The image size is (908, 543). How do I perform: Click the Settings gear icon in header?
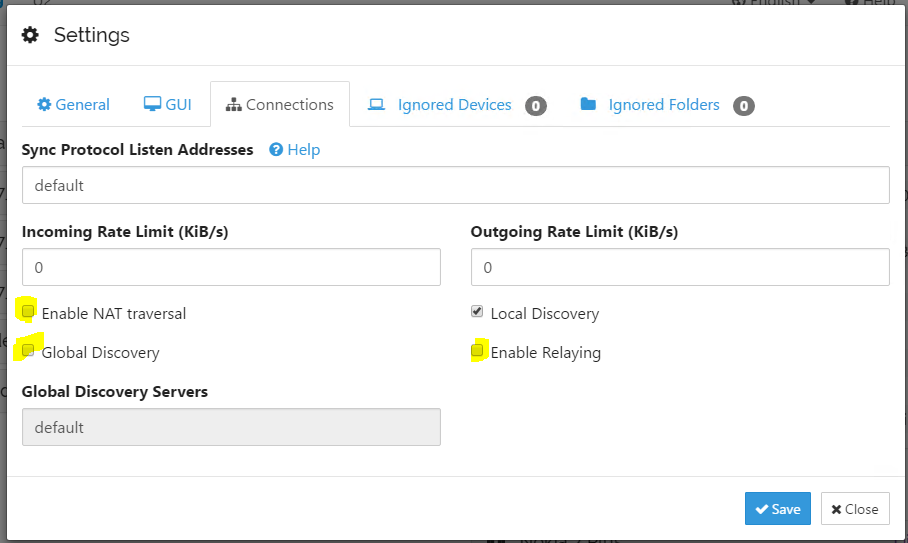click(31, 36)
